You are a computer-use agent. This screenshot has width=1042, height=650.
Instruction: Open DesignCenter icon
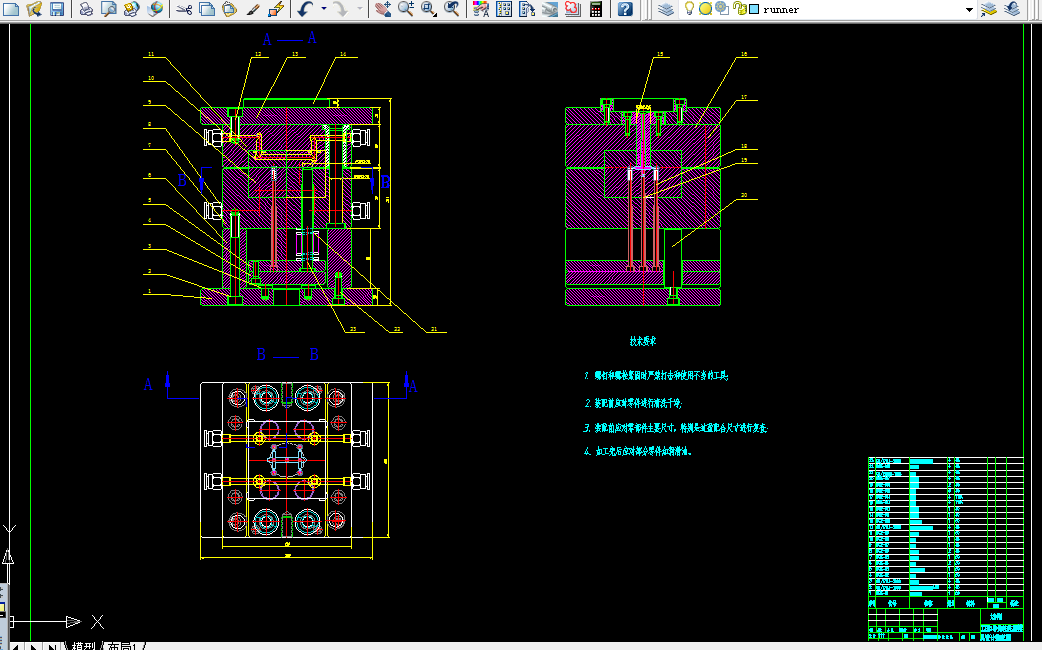504,9
